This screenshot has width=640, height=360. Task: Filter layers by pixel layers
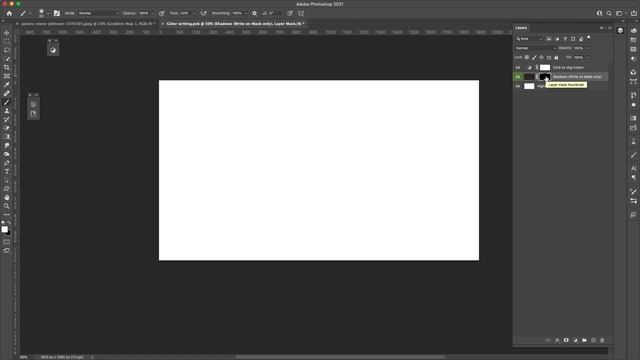click(x=549, y=39)
